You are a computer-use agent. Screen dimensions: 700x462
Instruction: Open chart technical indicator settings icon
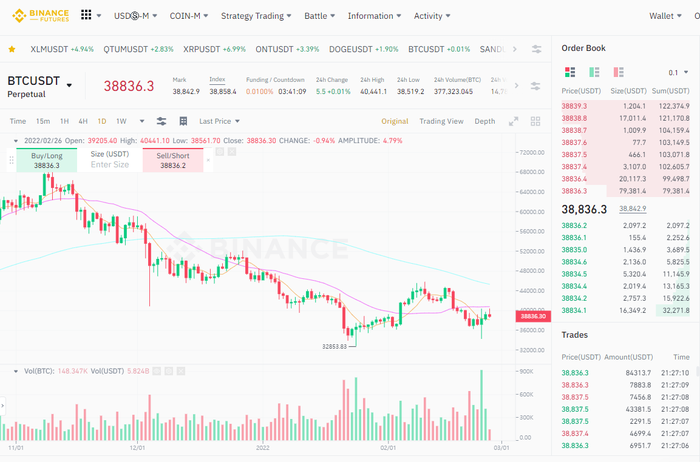coord(162,121)
